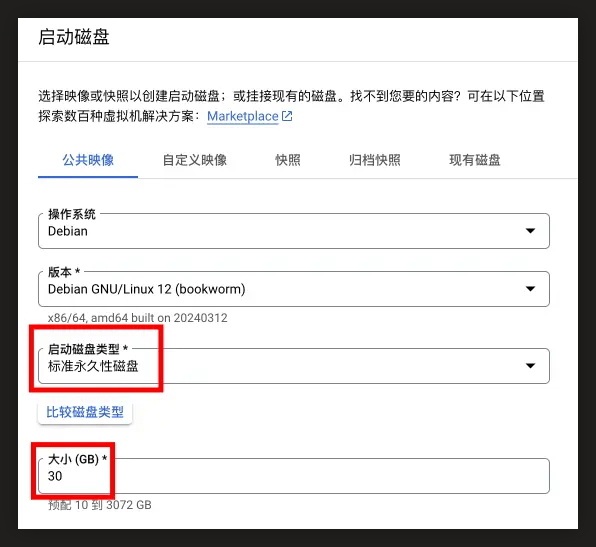
Task: Open the 操作系统 dropdown showing Debian
Action: coord(294,231)
